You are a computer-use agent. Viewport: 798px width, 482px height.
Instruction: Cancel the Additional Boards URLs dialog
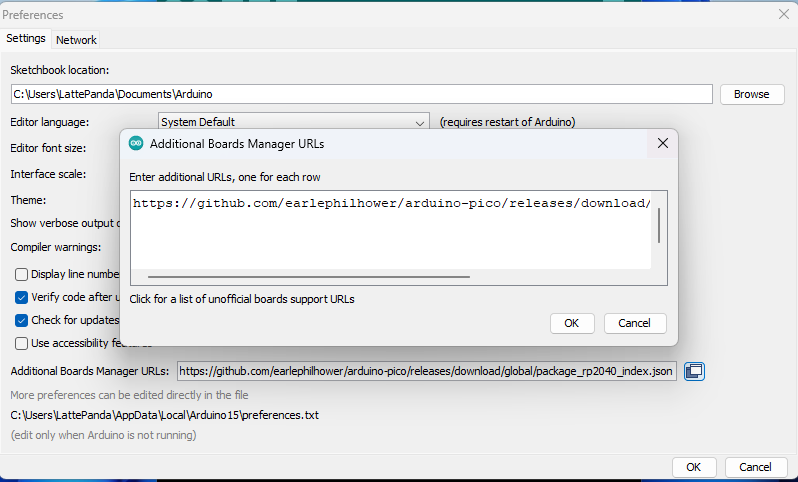[x=634, y=323]
